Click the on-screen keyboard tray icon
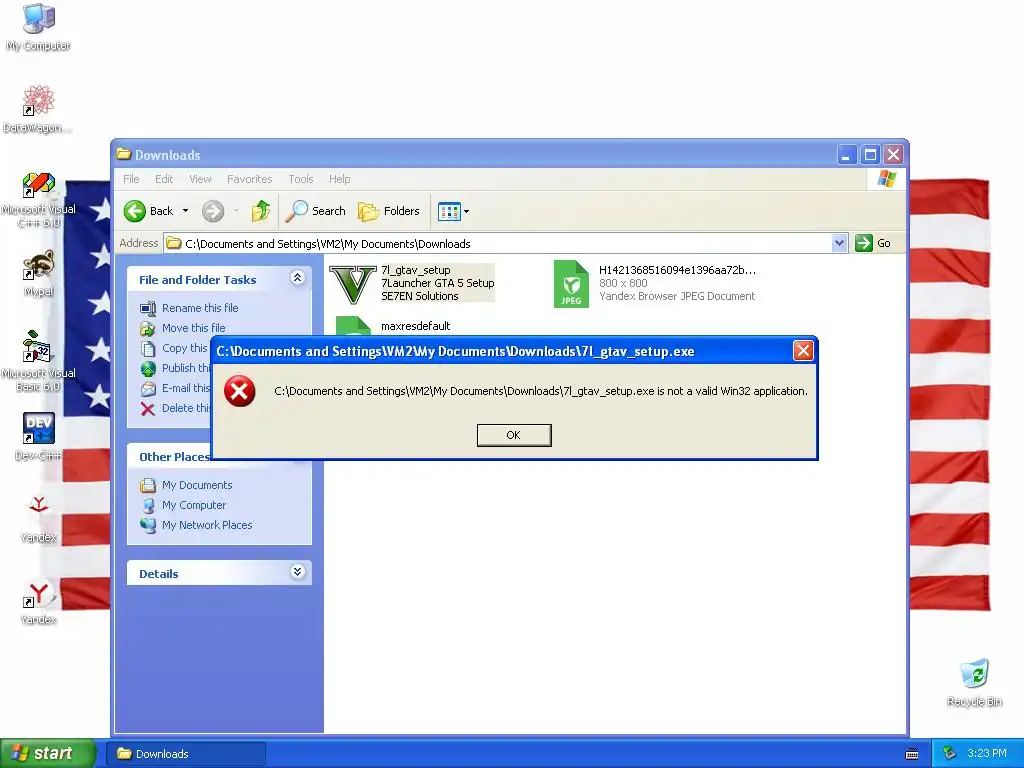The height and width of the screenshot is (768, 1024). [x=912, y=754]
